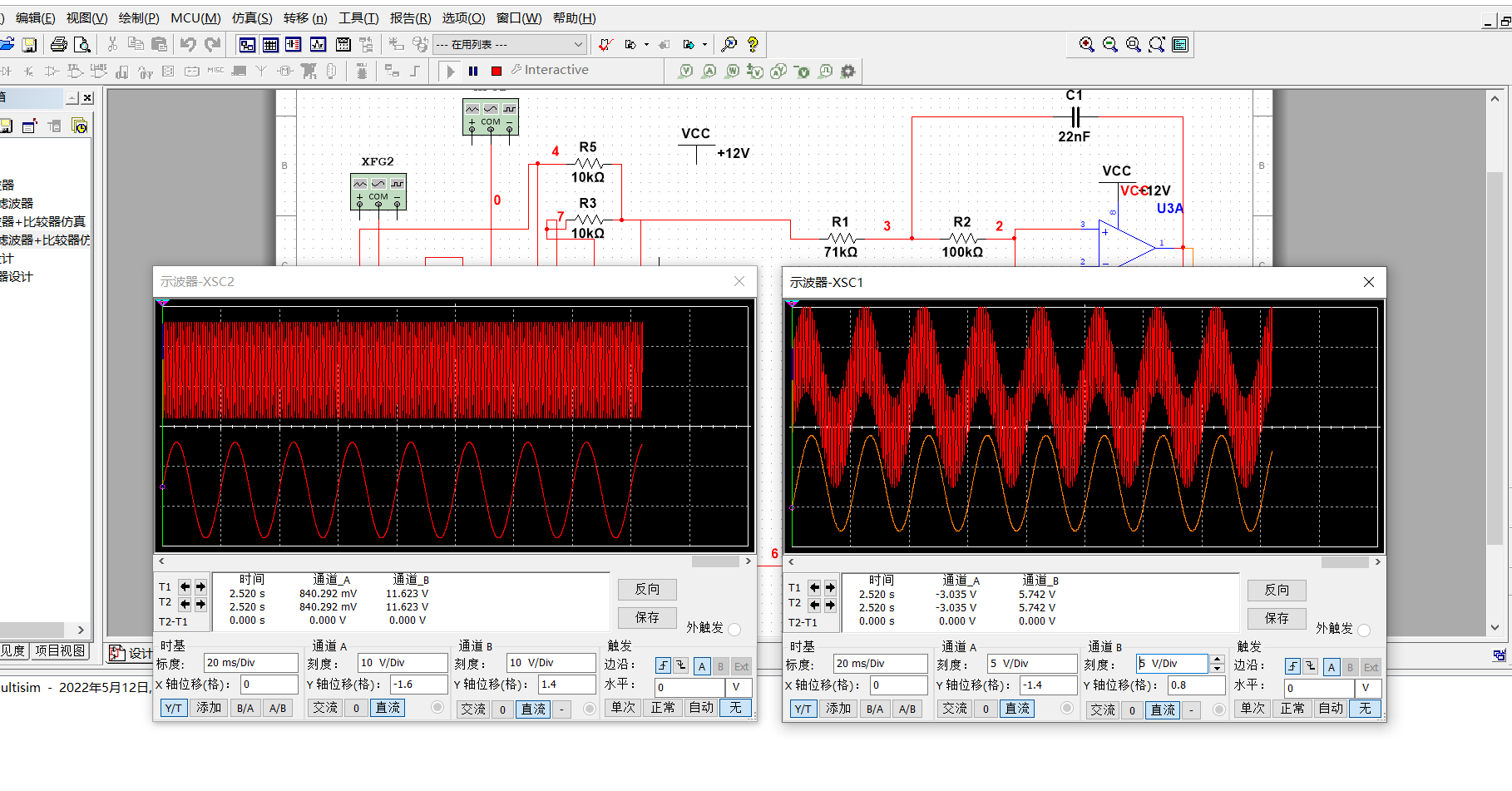Viewport: 1512px width, 791px height.
Task: Place a MISC component from the toolbar
Action: (x=215, y=72)
